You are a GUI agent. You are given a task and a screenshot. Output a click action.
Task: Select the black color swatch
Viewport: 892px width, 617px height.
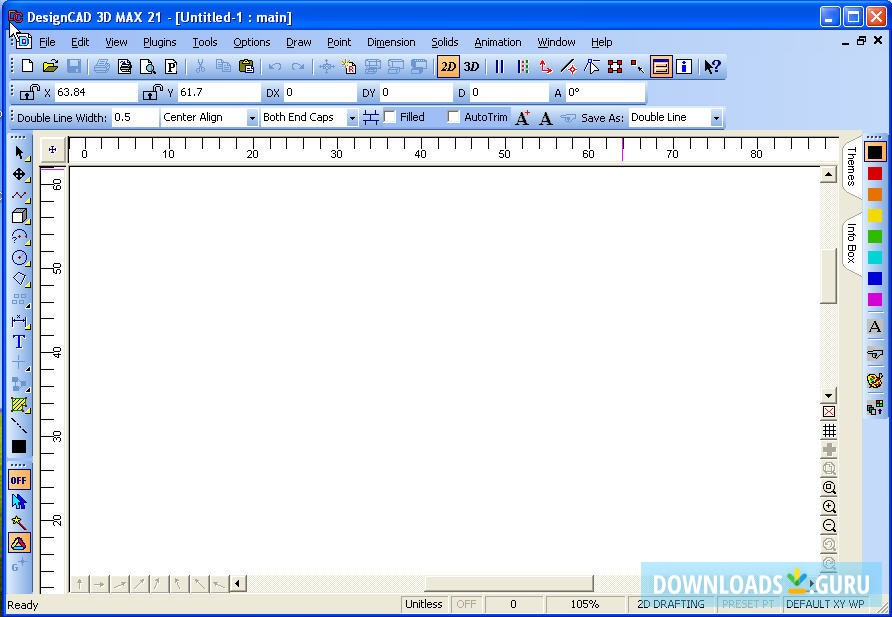[x=874, y=152]
